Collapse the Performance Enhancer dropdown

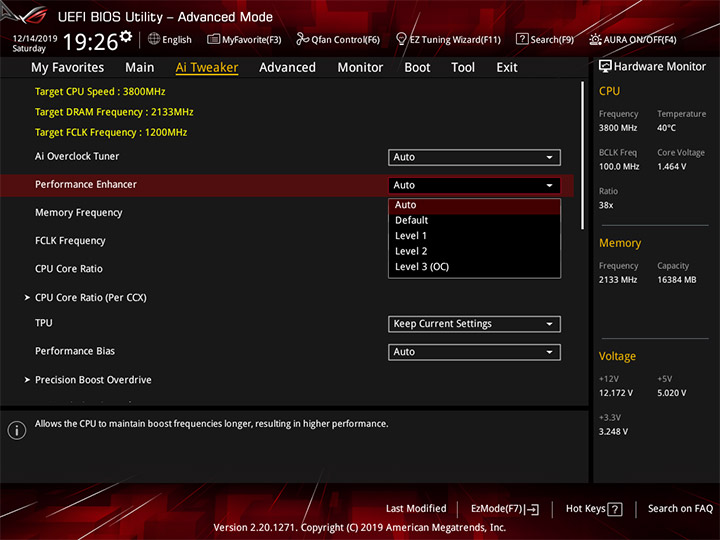point(474,186)
